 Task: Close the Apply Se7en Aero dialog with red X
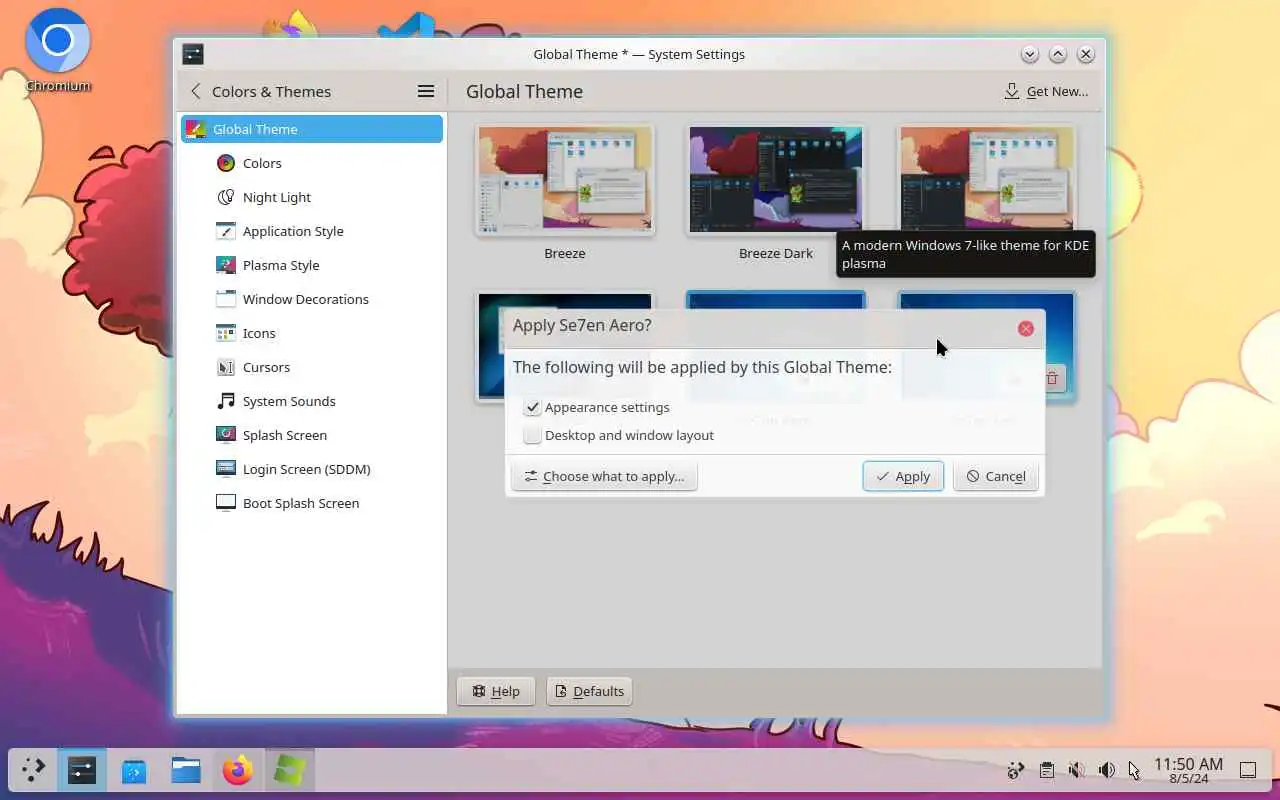(1026, 328)
